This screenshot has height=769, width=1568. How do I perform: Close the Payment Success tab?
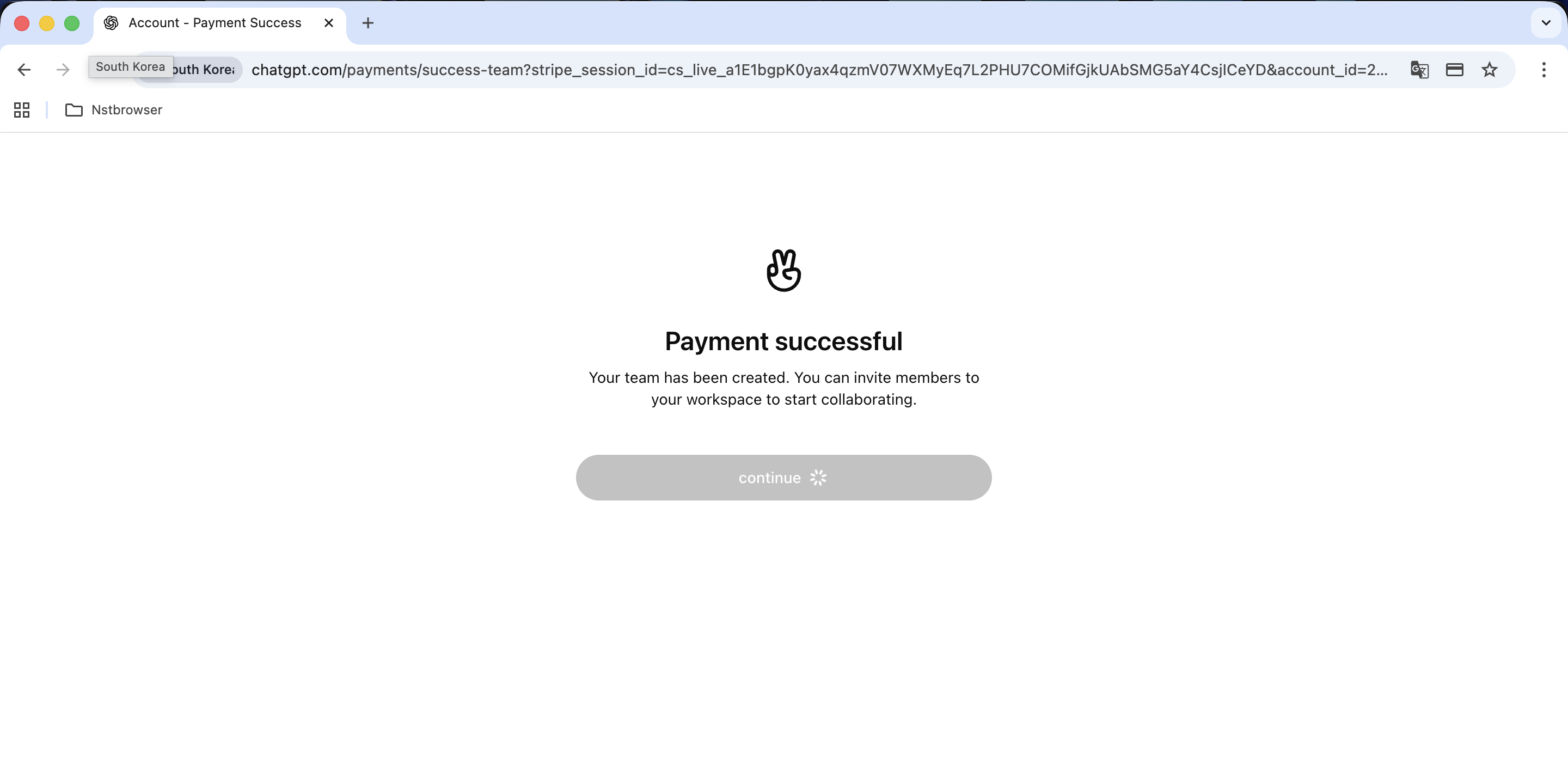point(329,23)
